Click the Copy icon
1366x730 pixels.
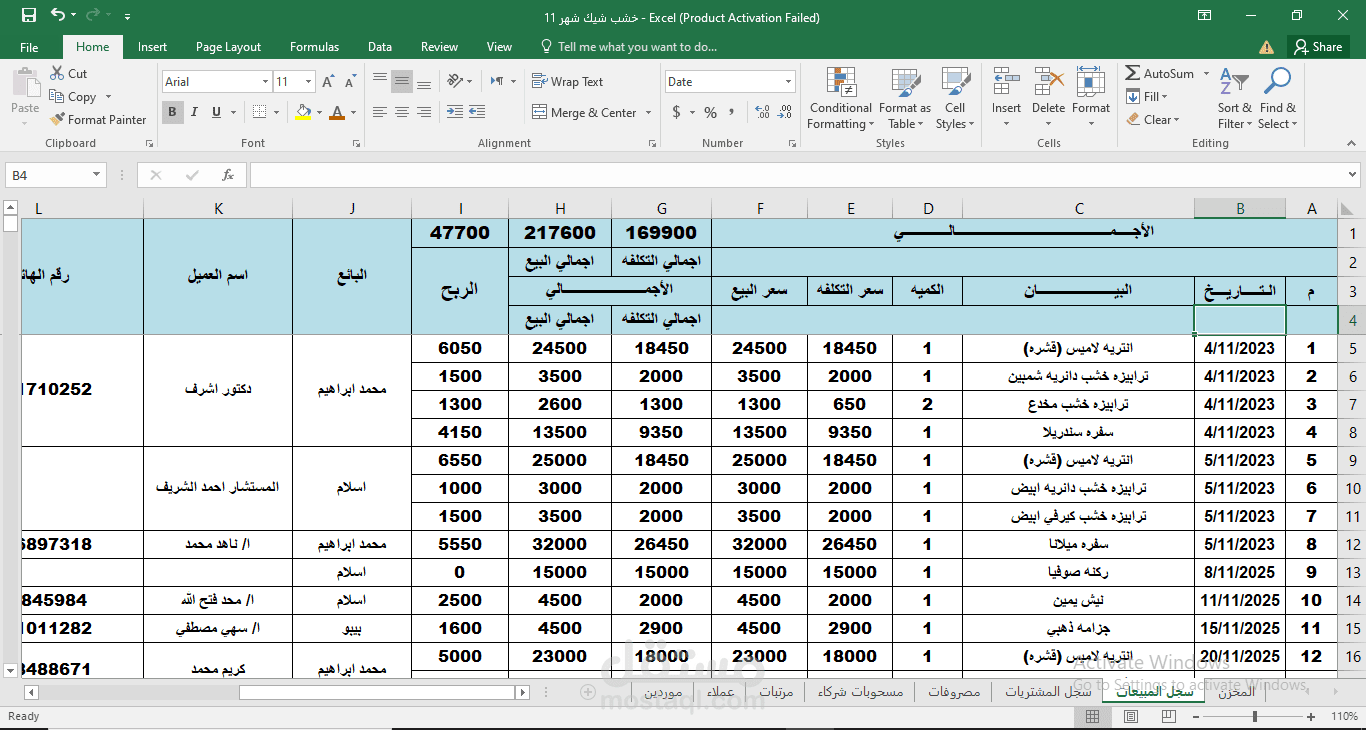[x=56, y=97]
